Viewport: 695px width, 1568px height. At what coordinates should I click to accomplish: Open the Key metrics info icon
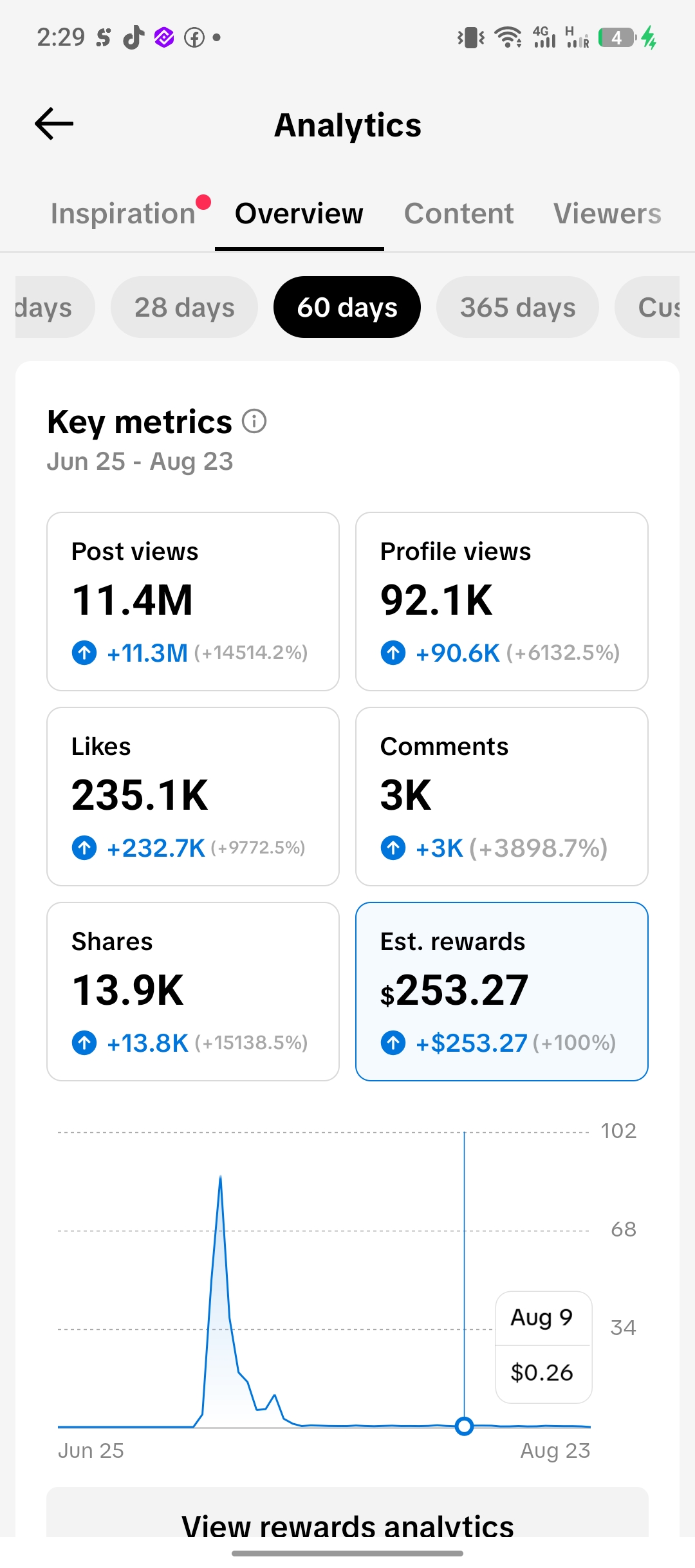click(254, 422)
